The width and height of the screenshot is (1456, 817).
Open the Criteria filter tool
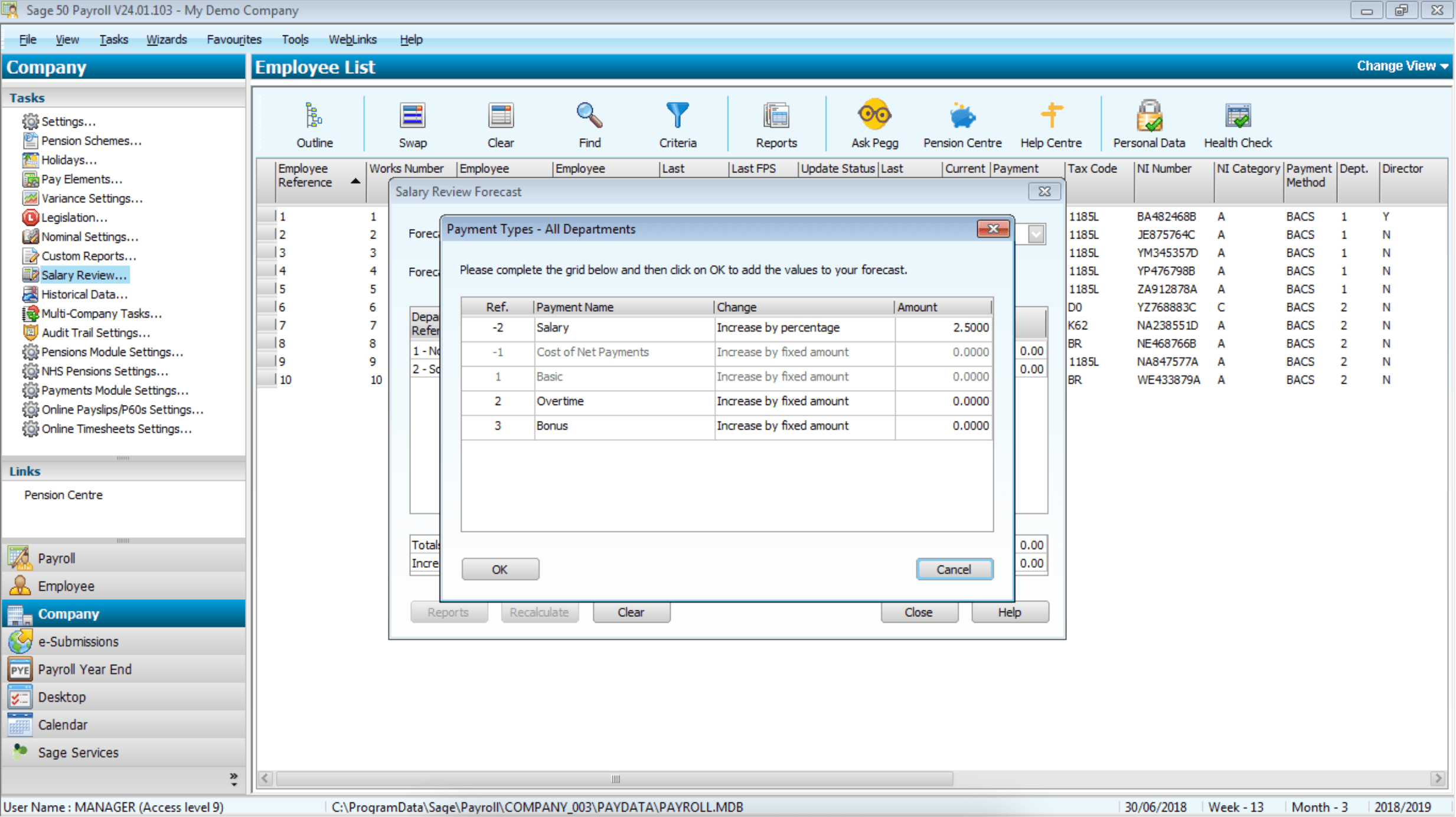click(677, 124)
